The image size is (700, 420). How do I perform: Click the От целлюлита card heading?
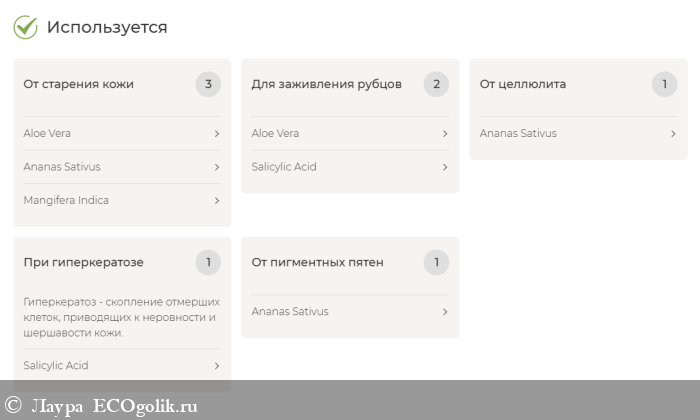[522, 84]
